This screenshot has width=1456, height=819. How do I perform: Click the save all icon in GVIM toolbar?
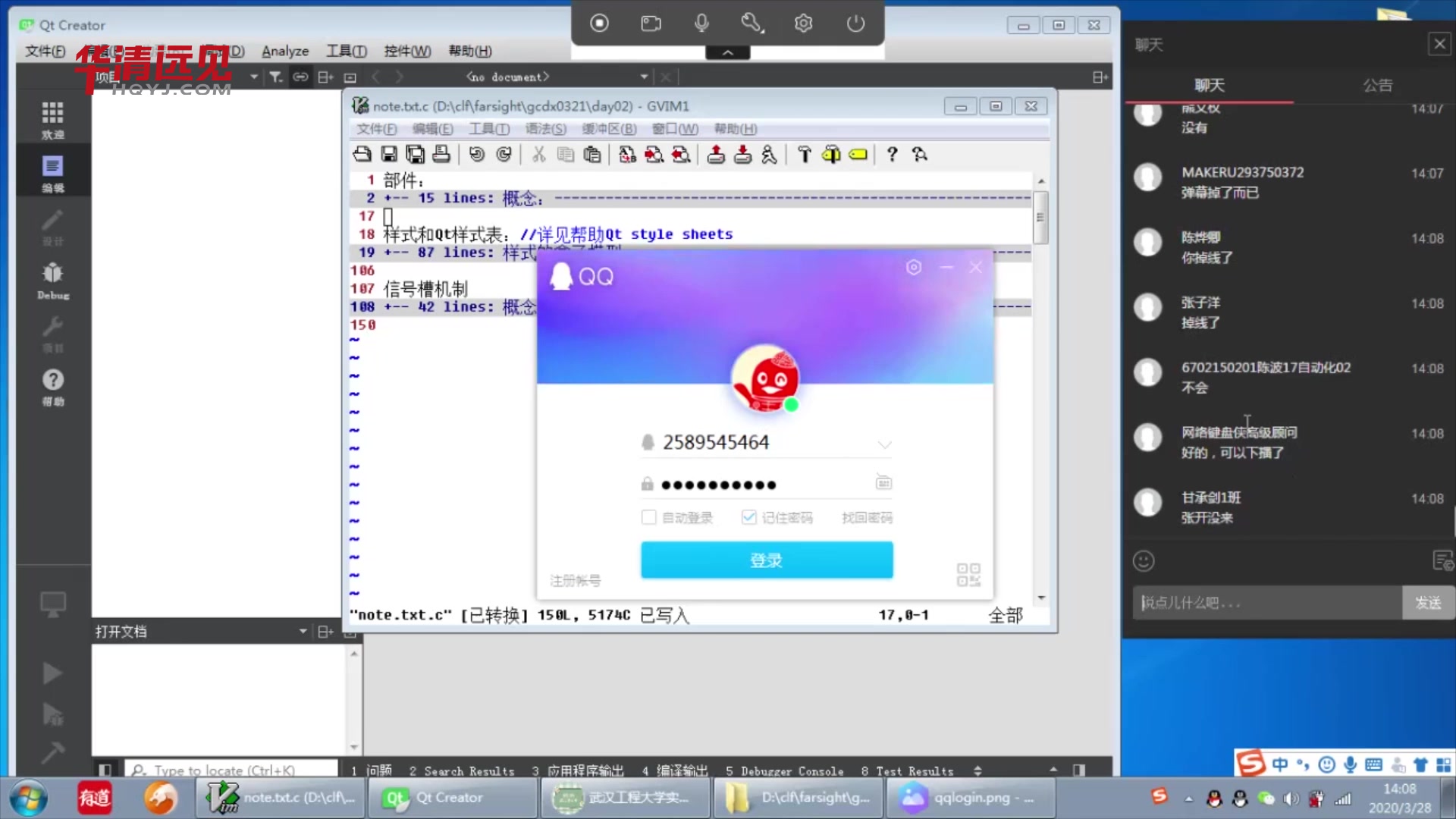pos(415,155)
